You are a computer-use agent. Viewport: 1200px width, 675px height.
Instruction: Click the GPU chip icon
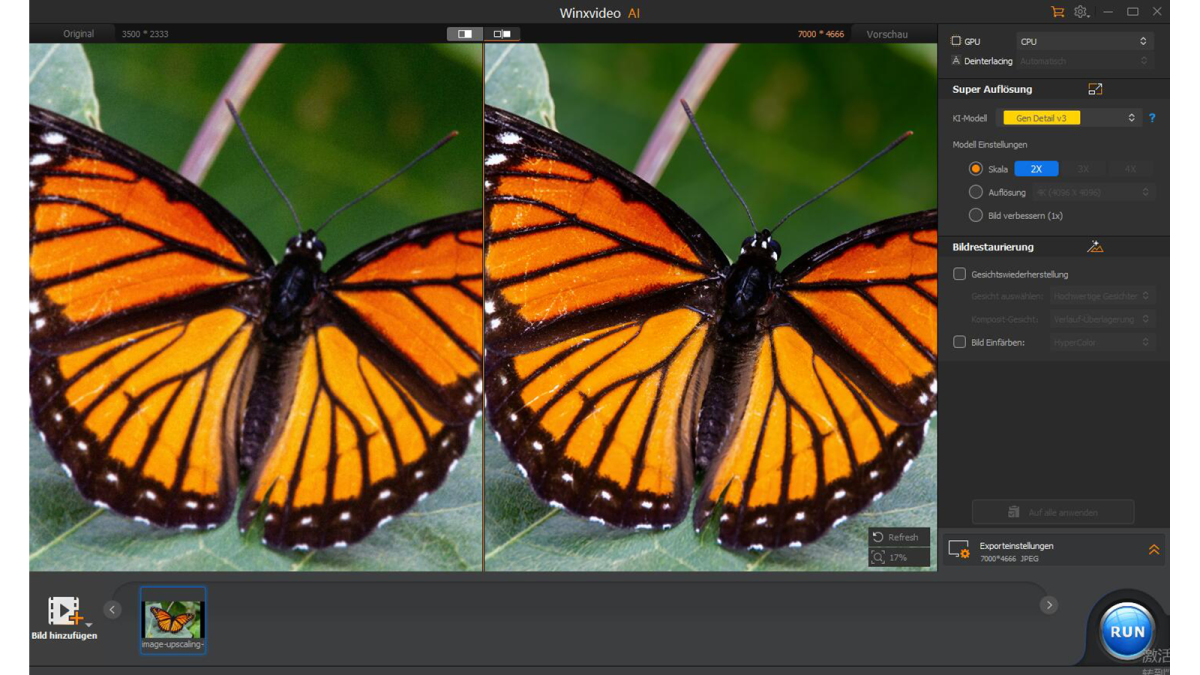pyautogui.click(x=957, y=41)
